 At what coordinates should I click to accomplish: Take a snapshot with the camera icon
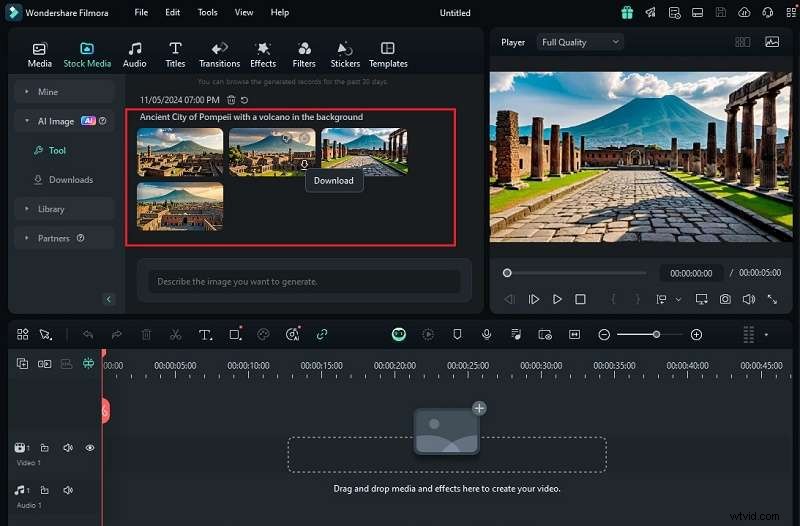(725, 299)
